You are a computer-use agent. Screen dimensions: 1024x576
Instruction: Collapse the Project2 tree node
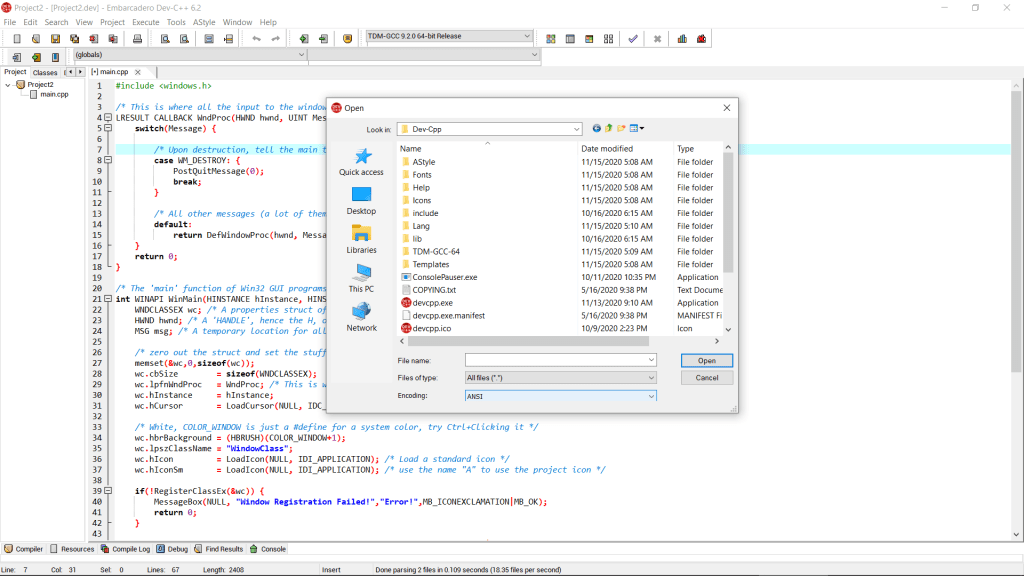(x=8, y=85)
